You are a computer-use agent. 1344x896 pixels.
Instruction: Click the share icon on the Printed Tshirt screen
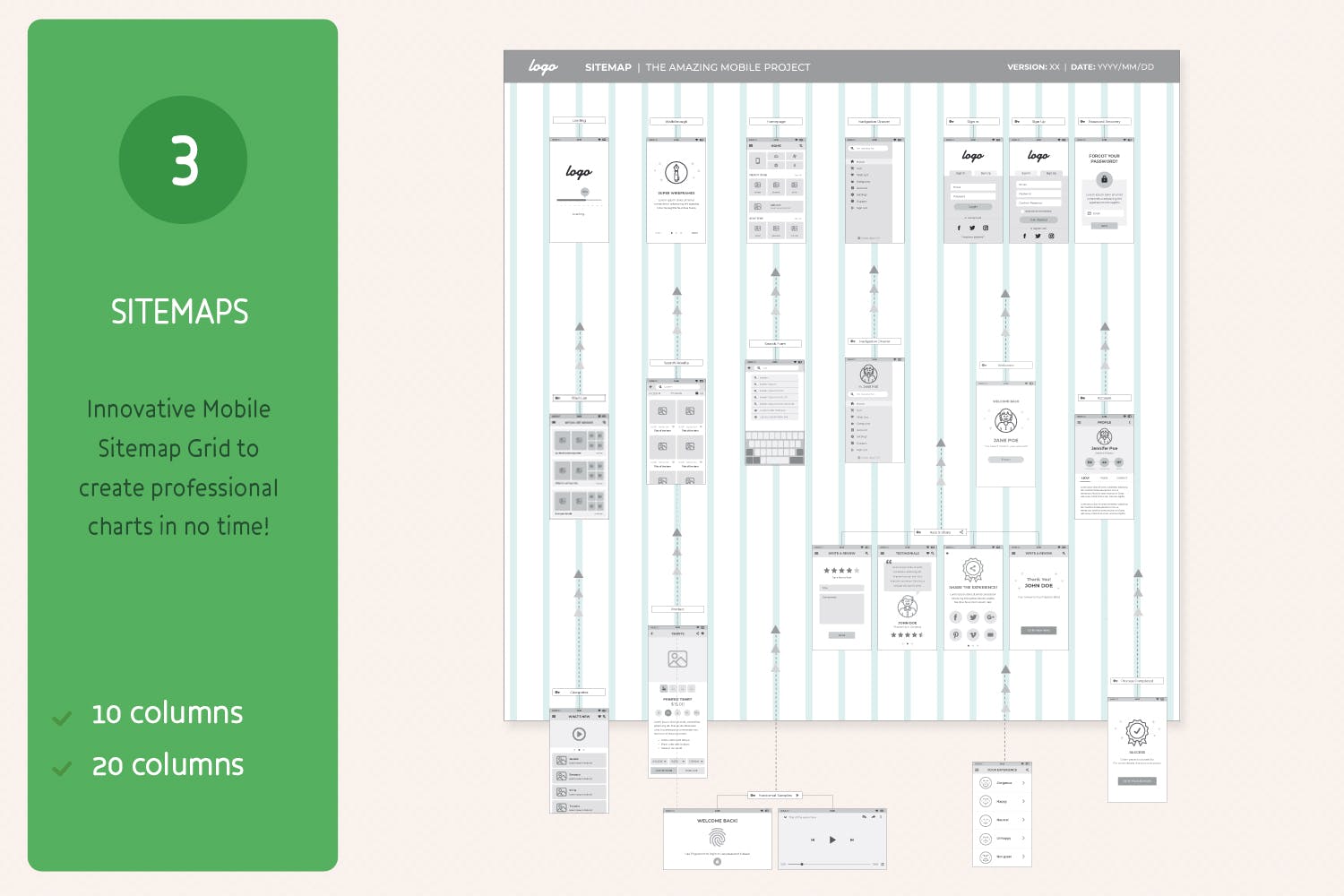698,633
